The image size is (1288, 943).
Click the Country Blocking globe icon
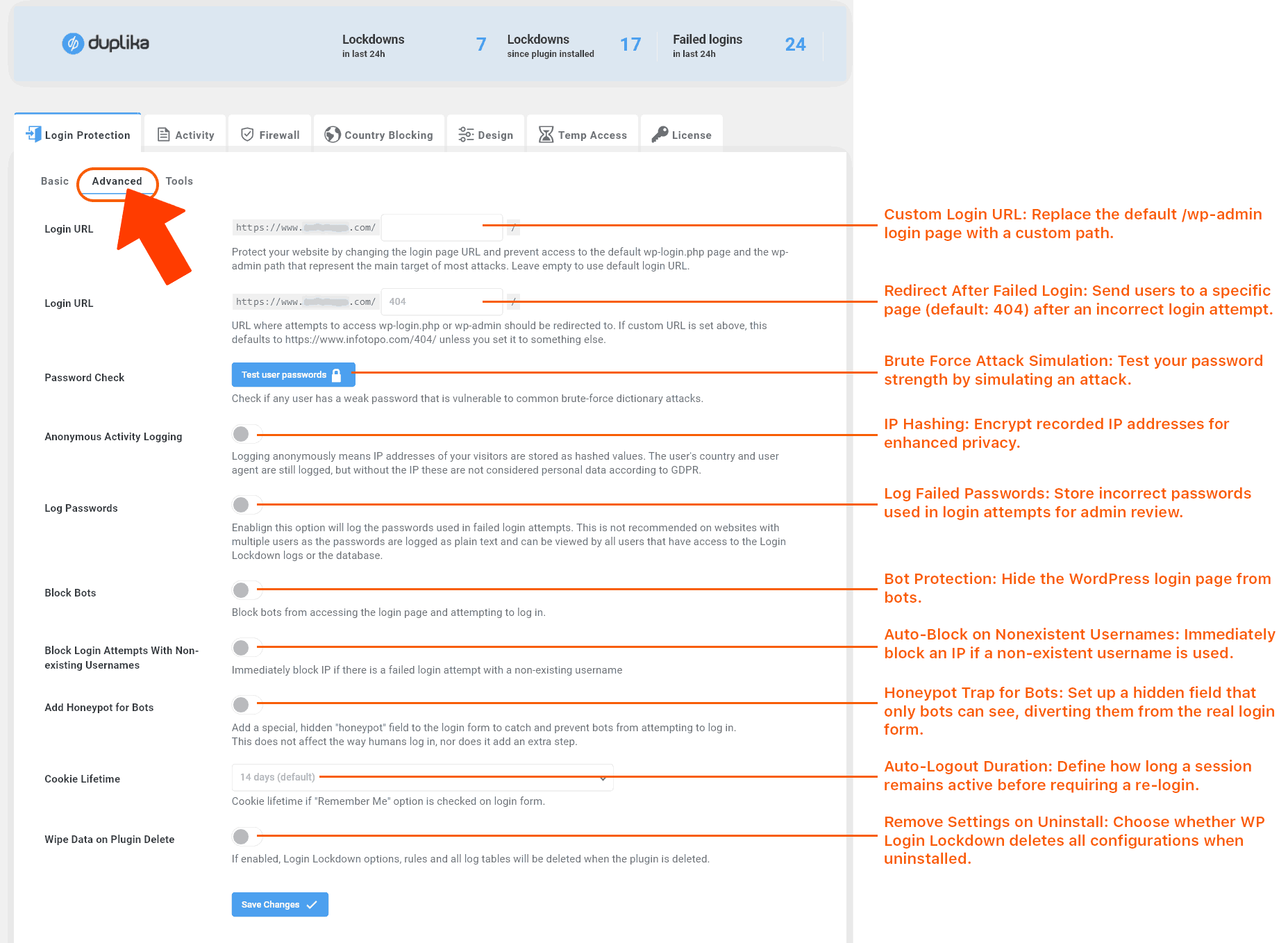click(331, 133)
